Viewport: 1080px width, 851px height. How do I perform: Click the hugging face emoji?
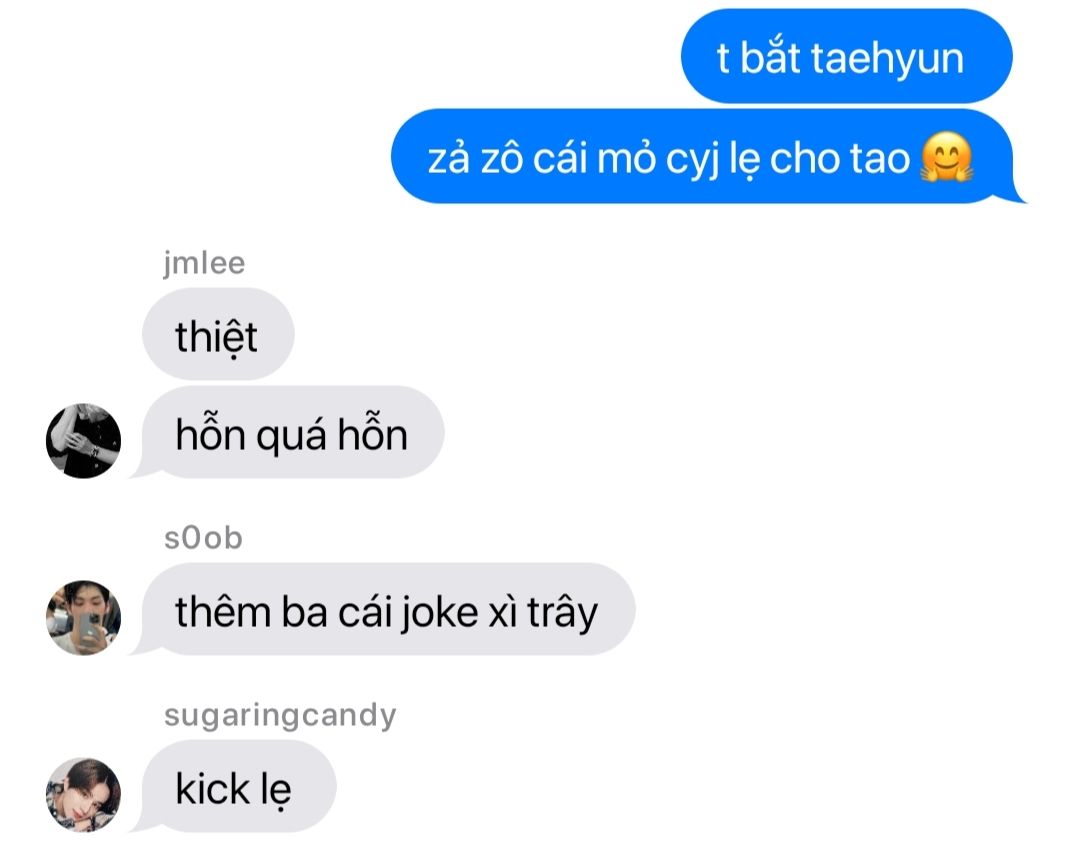(x=947, y=157)
